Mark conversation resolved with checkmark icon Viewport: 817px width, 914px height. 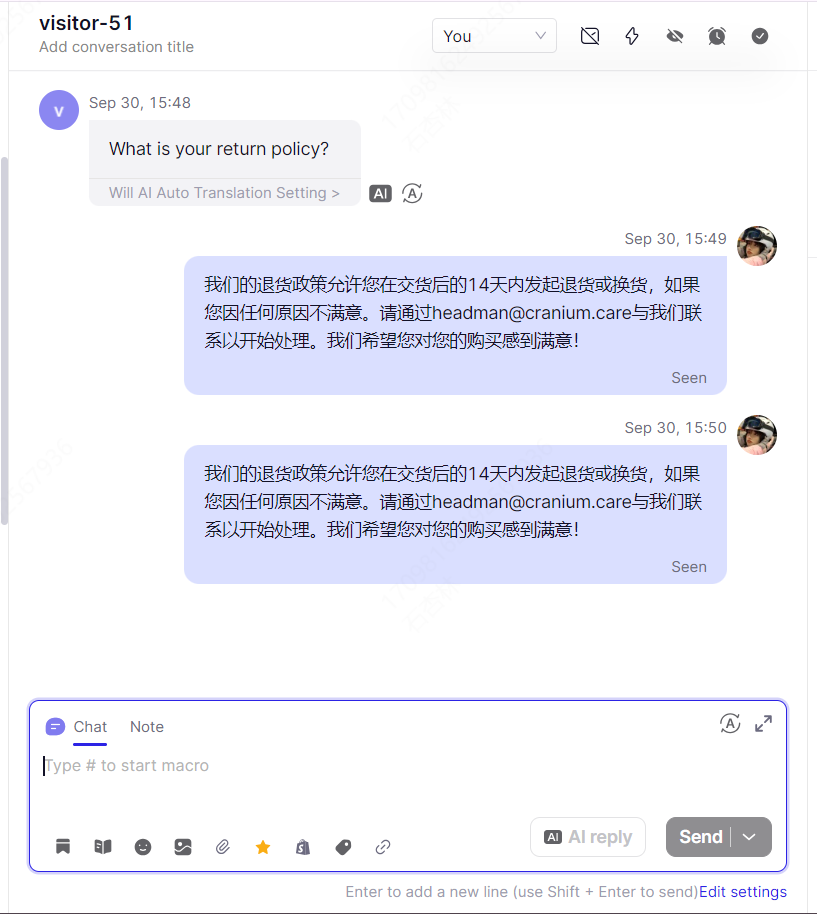[759, 36]
